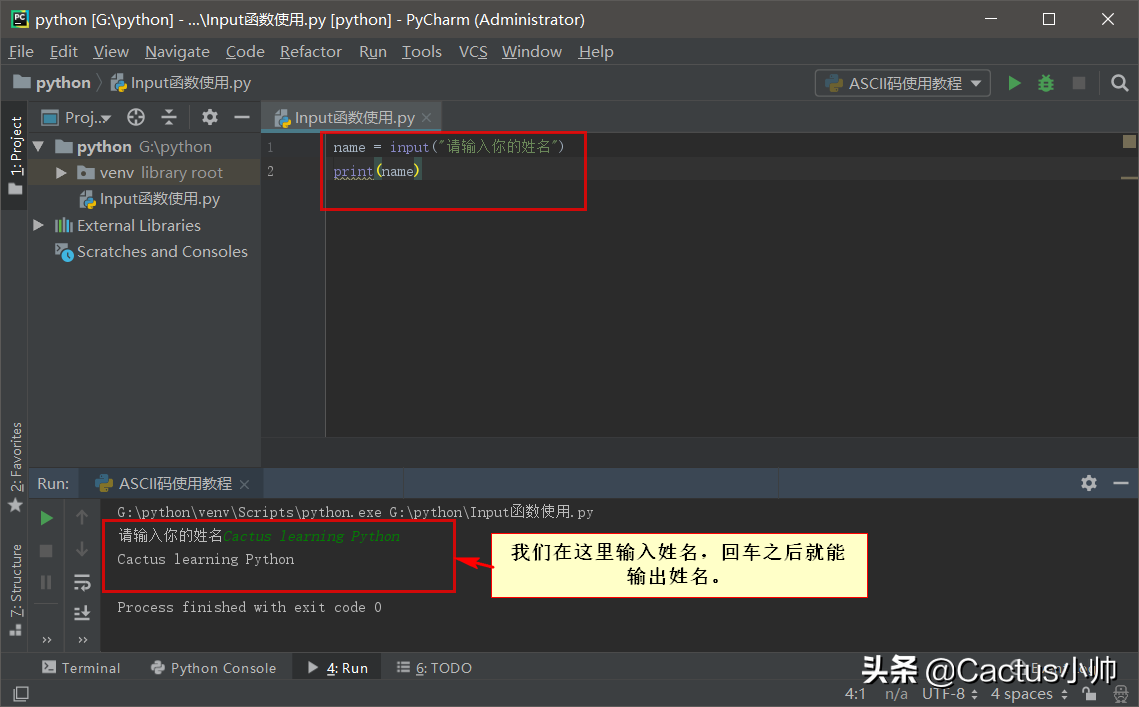The width and height of the screenshot is (1139, 707).
Task: Open the Terminal tool window
Action: pyautogui.click(x=81, y=668)
